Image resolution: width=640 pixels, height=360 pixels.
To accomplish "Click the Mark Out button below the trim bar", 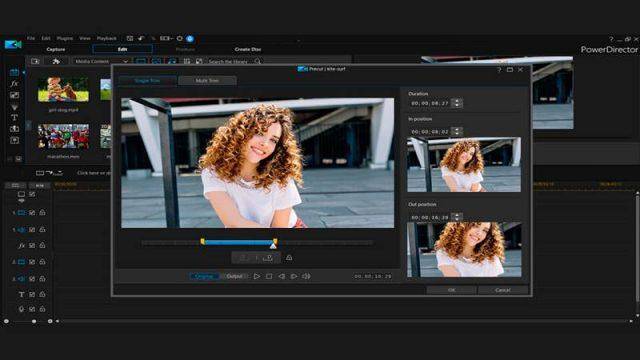I will tap(268, 258).
